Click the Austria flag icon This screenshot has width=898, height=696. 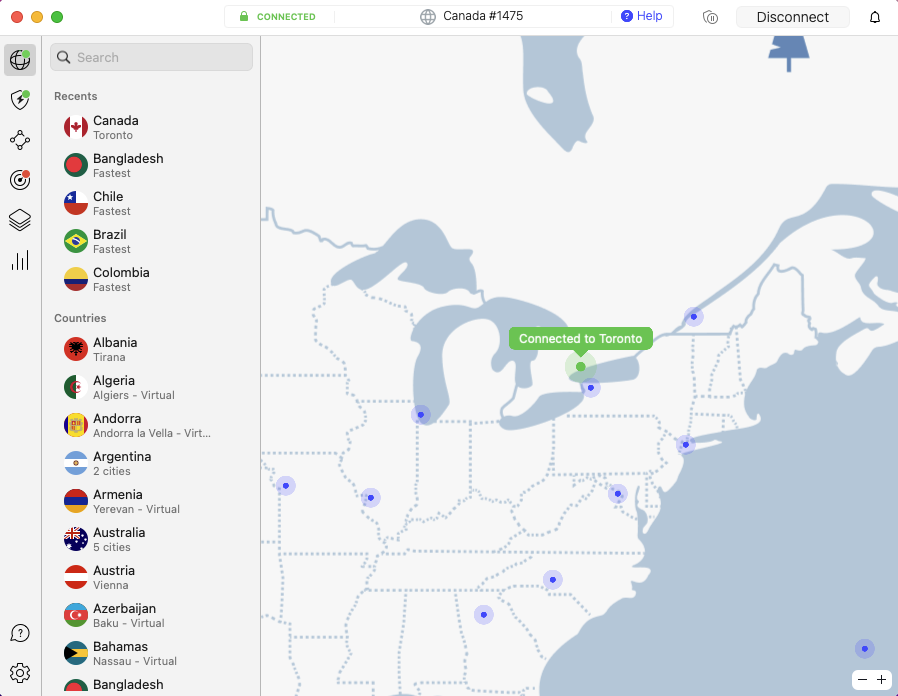click(76, 577)
